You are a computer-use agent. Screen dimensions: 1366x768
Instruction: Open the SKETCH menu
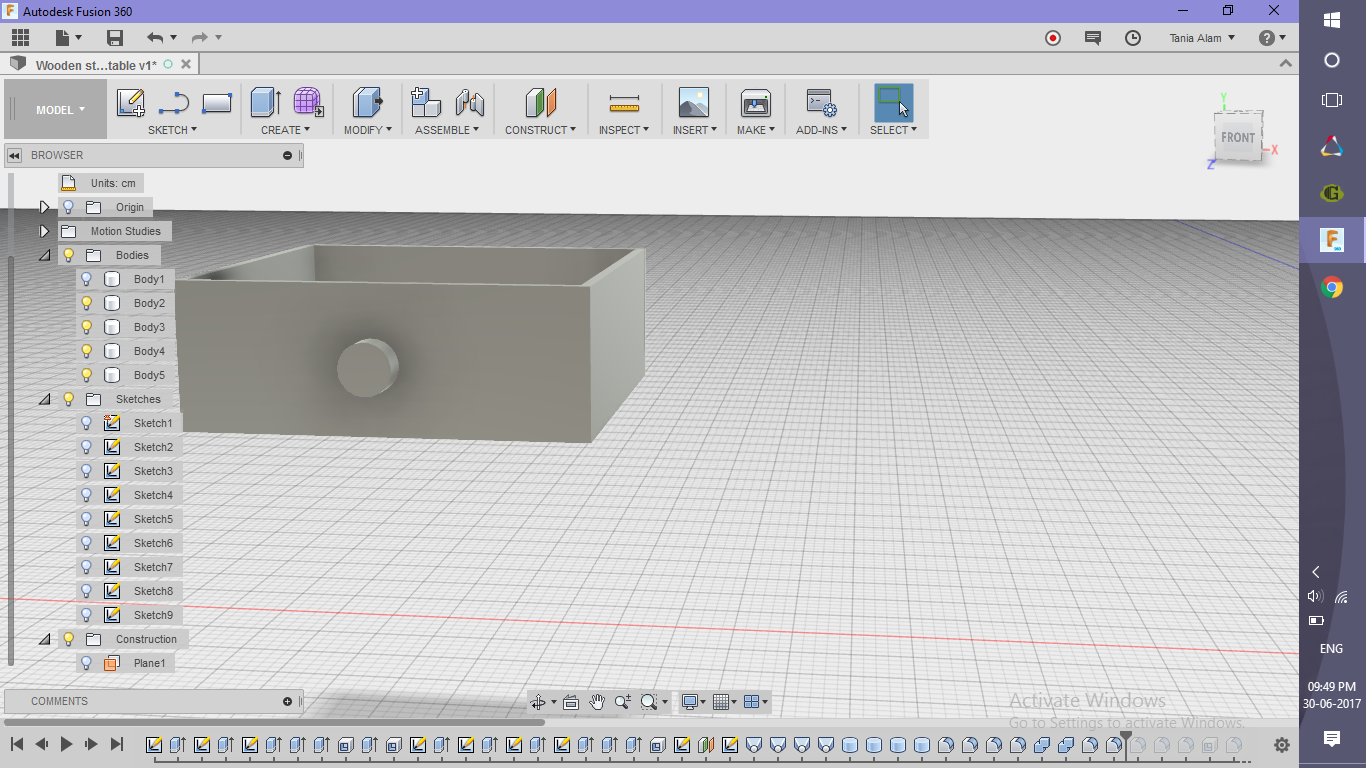tap(172, 130)
